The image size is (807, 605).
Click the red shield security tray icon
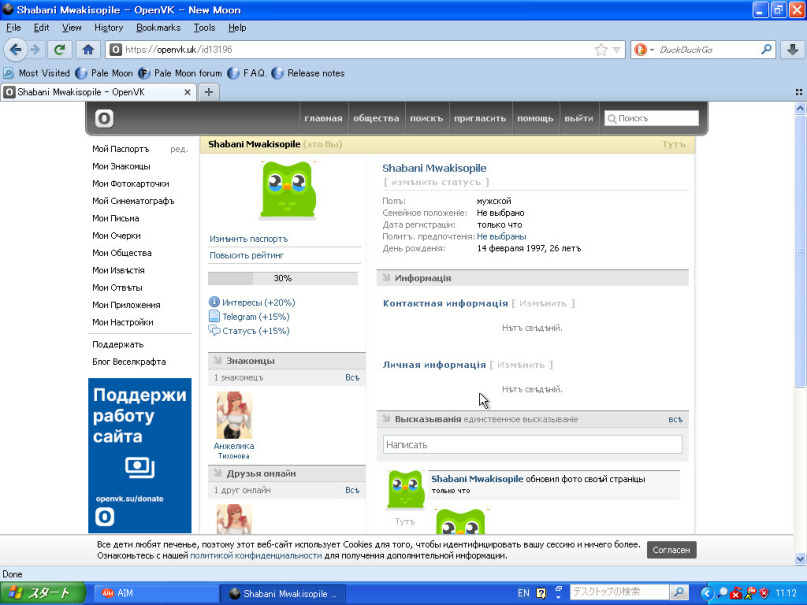coord(764,593)
